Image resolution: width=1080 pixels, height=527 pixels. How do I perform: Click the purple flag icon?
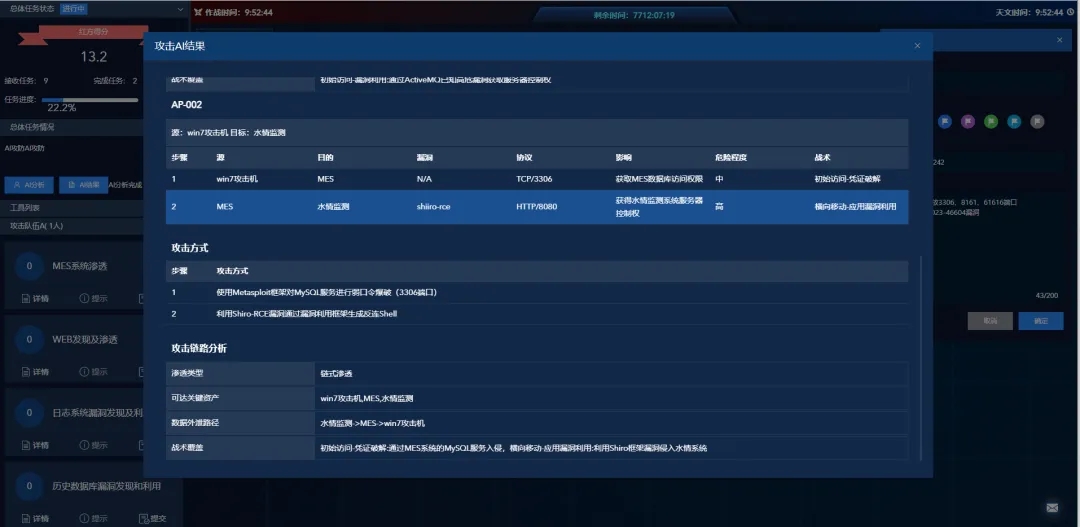tap(968, 121)
